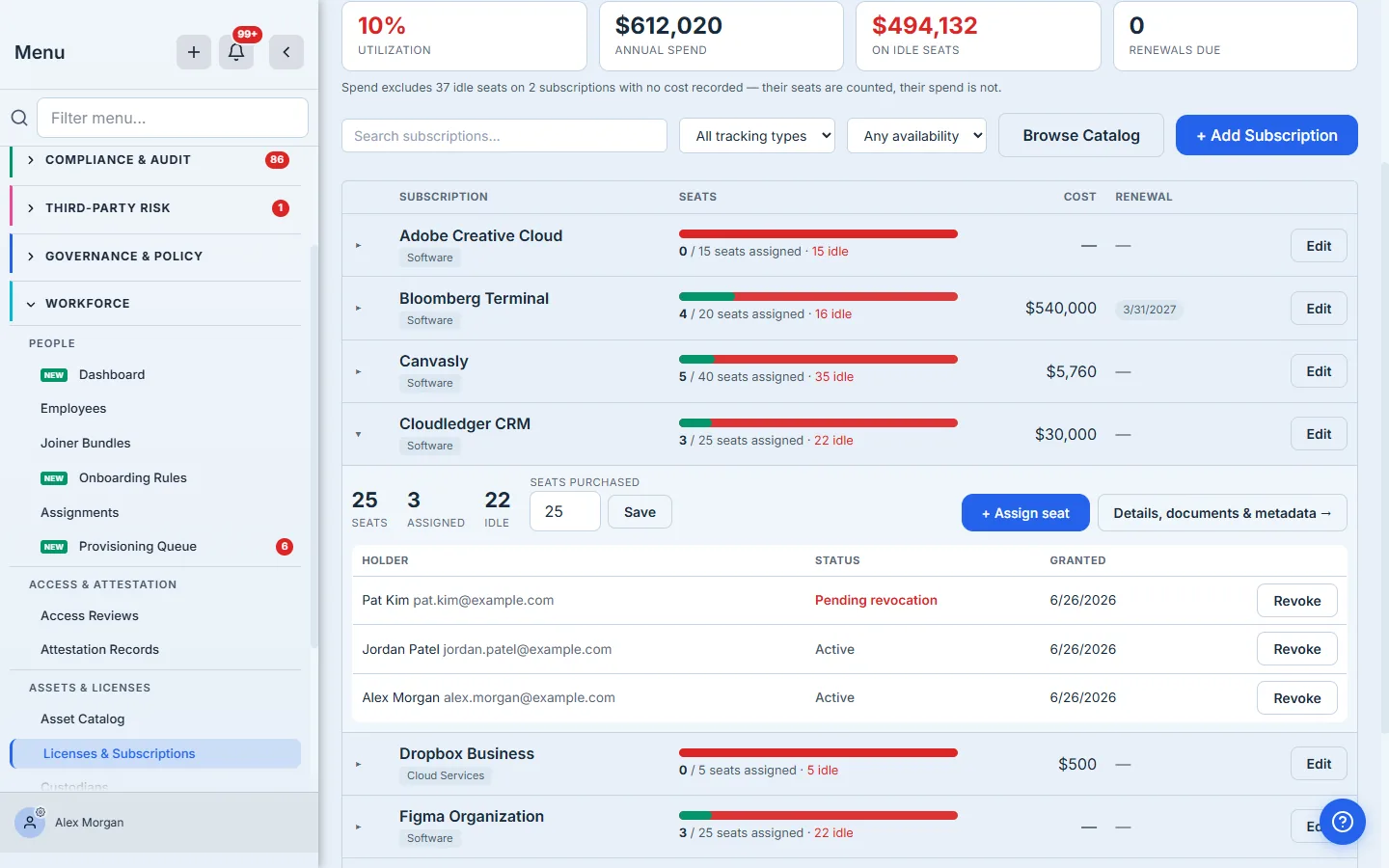
Task: Click Bloomberg Terminal seat usage bar
Action: pyautogui.click(x=818, y=296)
